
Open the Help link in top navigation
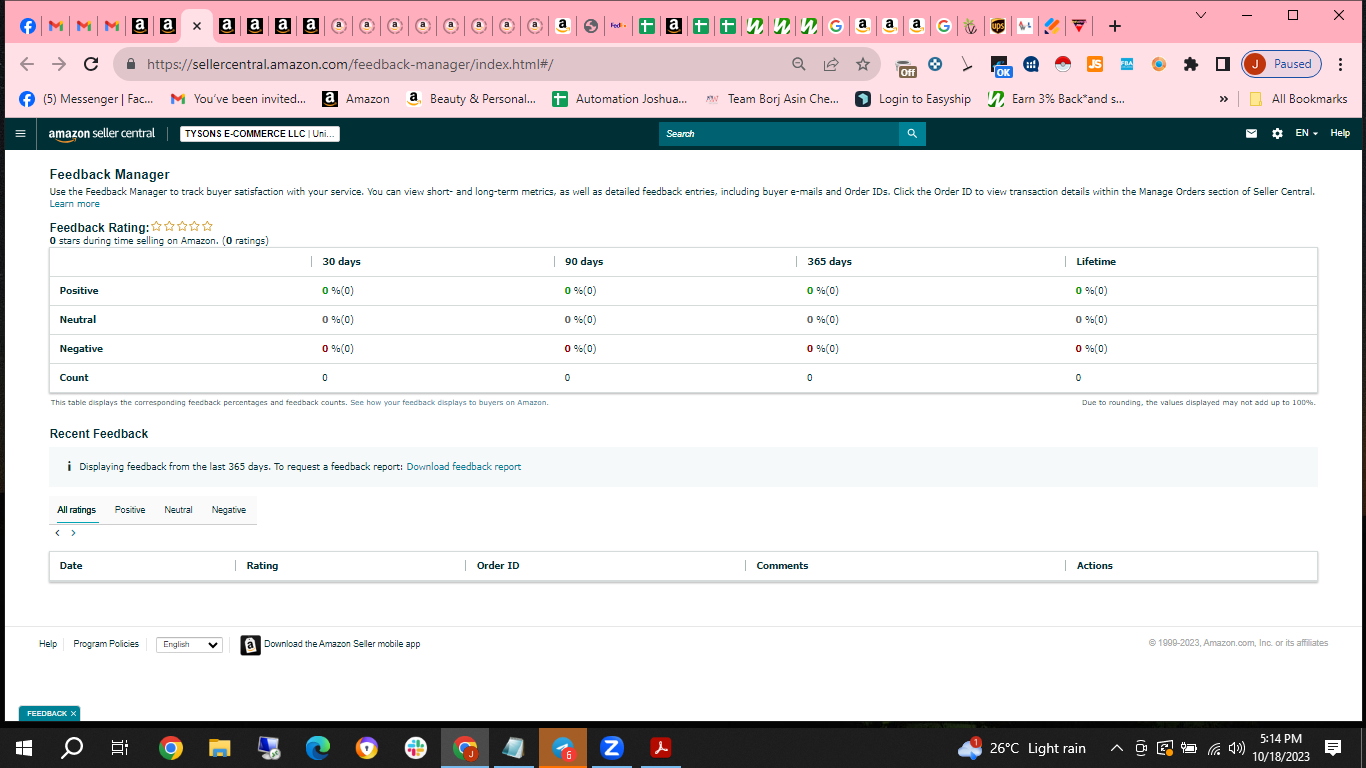click(1340, 133)
